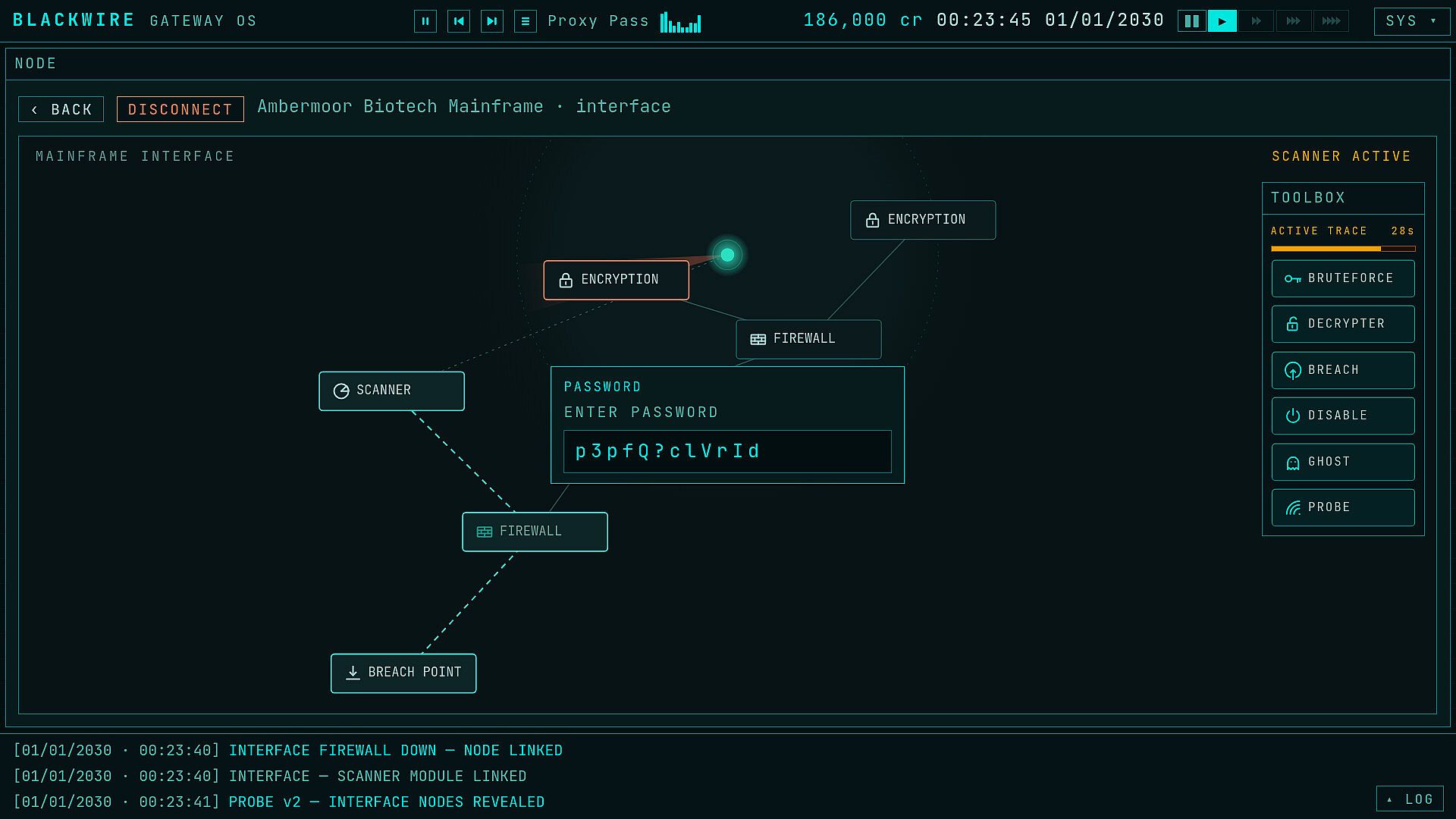Click the TOOLBOX panel header
The width and height of the screenshot is (1456, 819).
[1343, 198]
